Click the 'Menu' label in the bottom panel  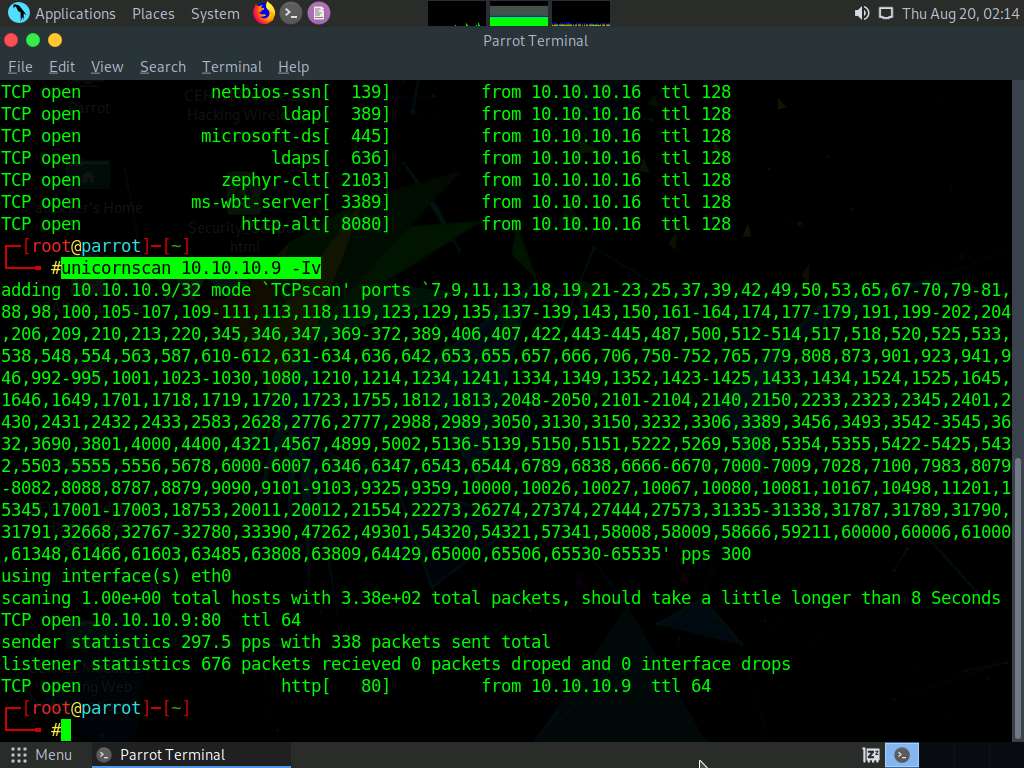[54, 755]
